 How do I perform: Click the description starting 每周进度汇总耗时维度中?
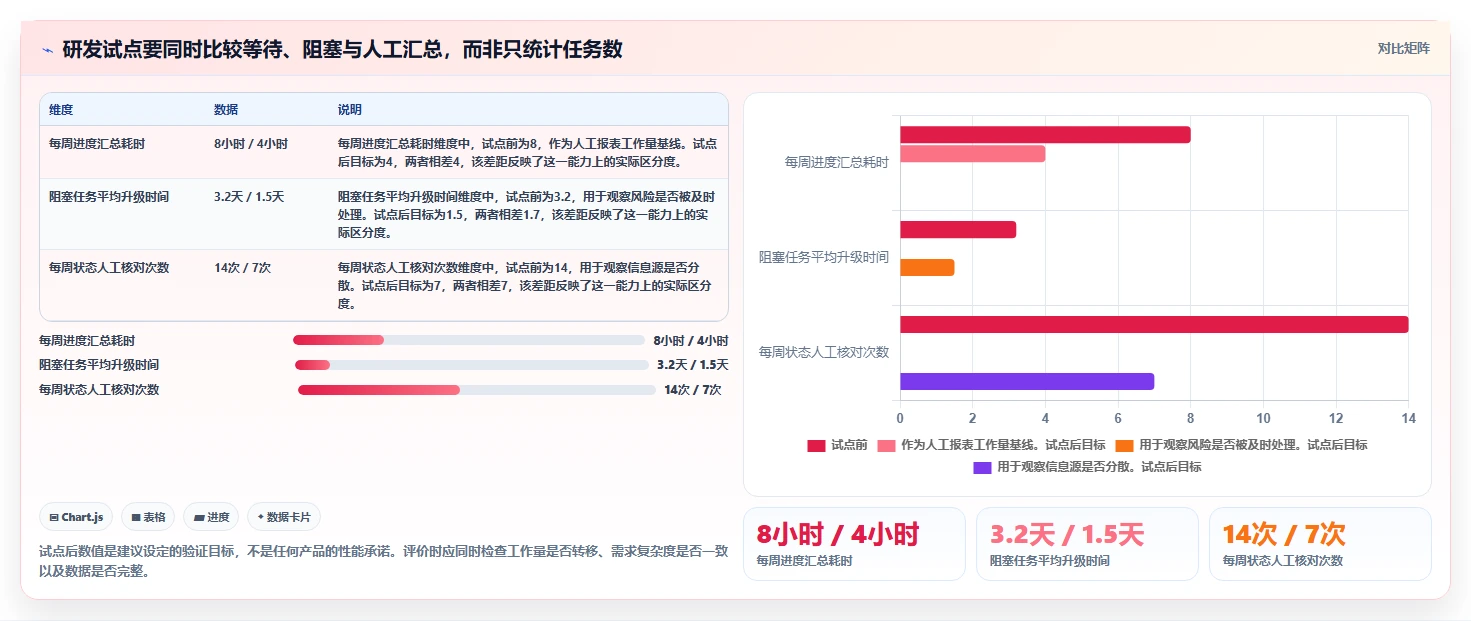(527, 152)
